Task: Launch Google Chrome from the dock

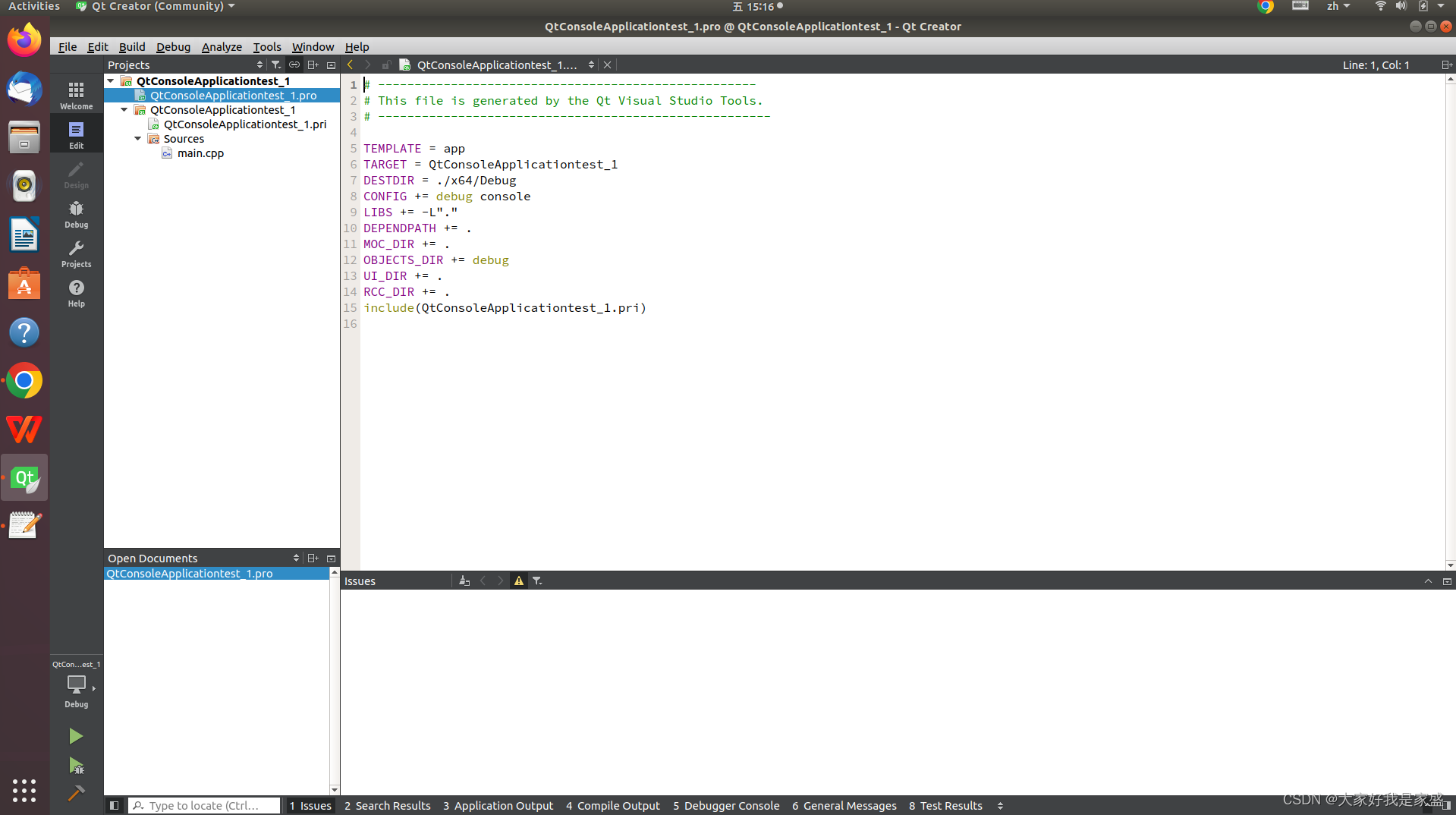Action: pyautogui.click(x=24, y=381)
